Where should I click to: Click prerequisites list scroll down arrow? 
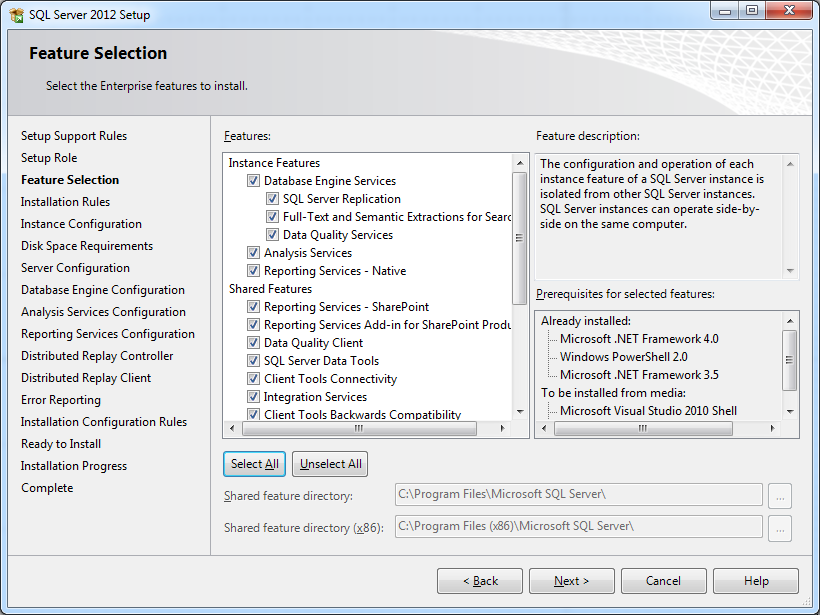tap(790, 412)
